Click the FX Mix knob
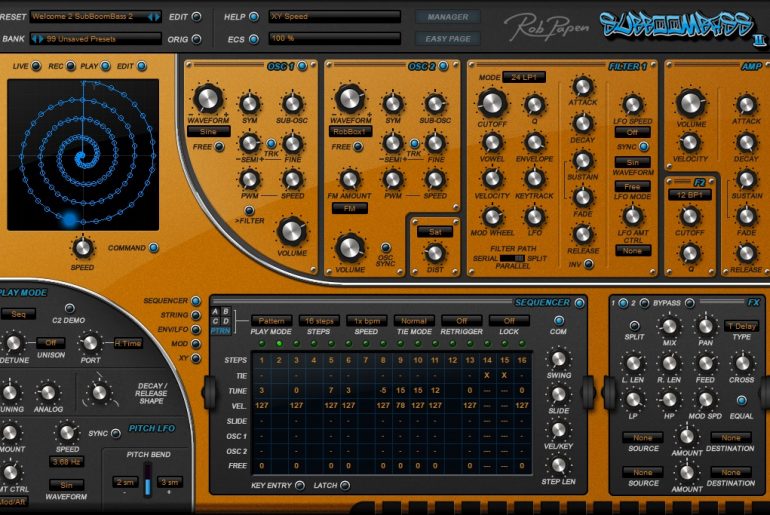770x515 pixels. (x=670, y=325)
